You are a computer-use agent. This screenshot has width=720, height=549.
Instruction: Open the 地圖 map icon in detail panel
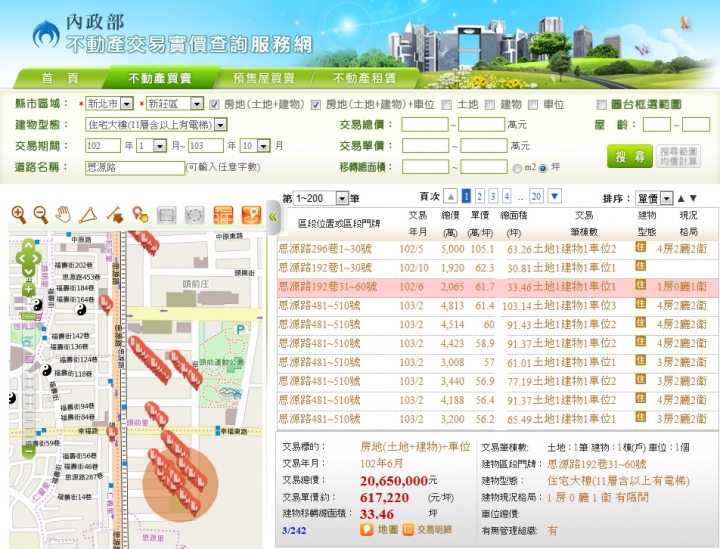[366, 529]
